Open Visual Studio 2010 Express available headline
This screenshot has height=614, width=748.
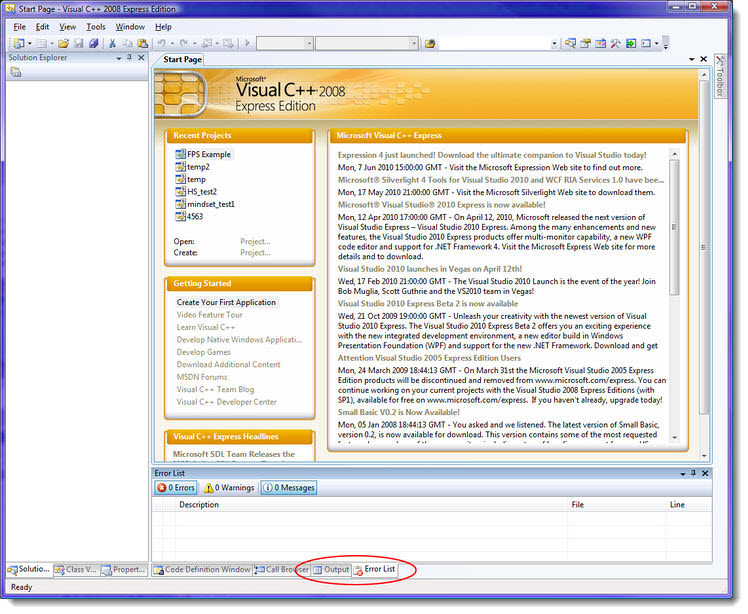click(441, 205)
